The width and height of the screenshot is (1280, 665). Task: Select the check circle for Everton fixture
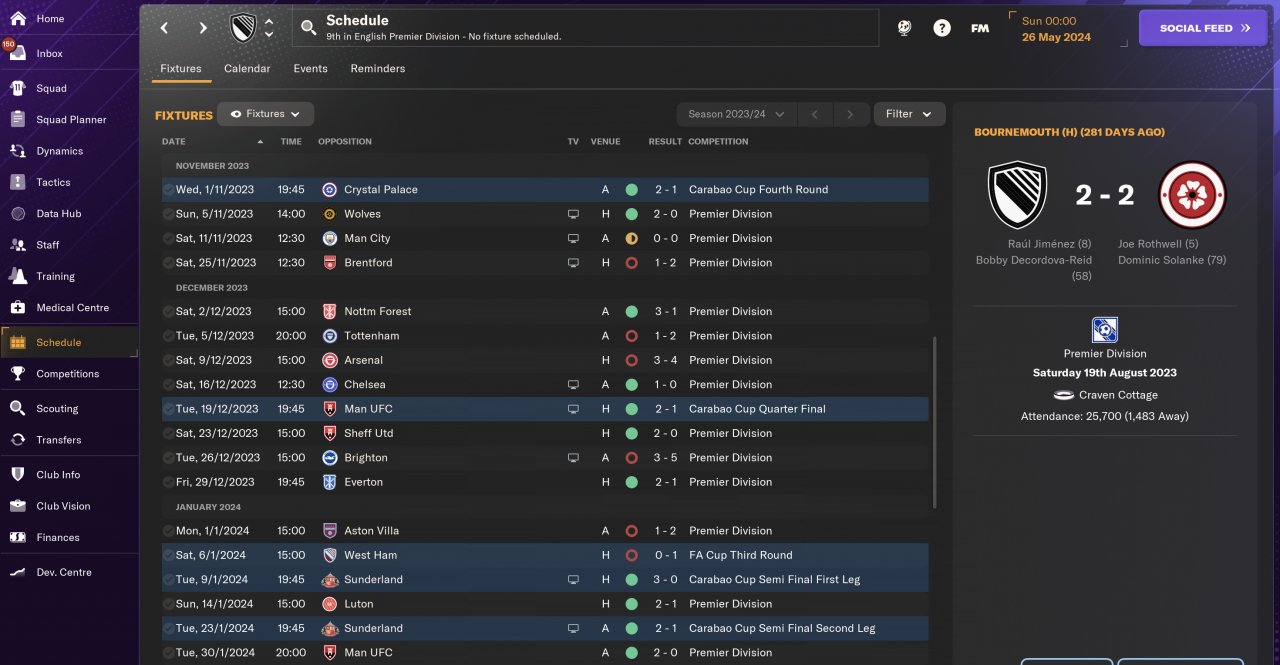(x=168, y=482)
